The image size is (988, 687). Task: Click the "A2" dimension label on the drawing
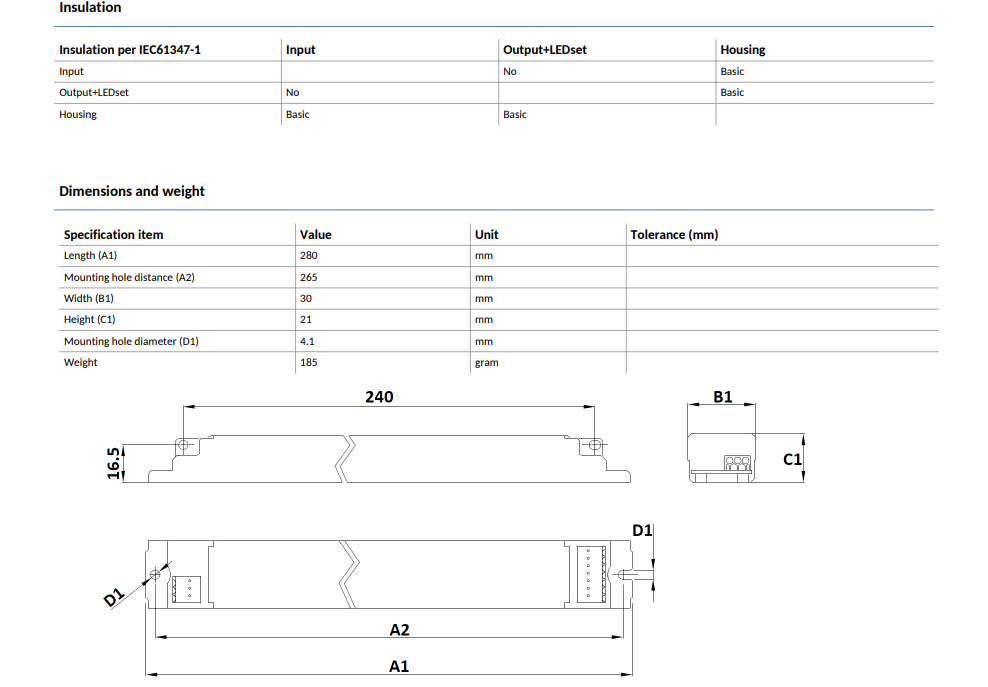[x=399, y=630]
